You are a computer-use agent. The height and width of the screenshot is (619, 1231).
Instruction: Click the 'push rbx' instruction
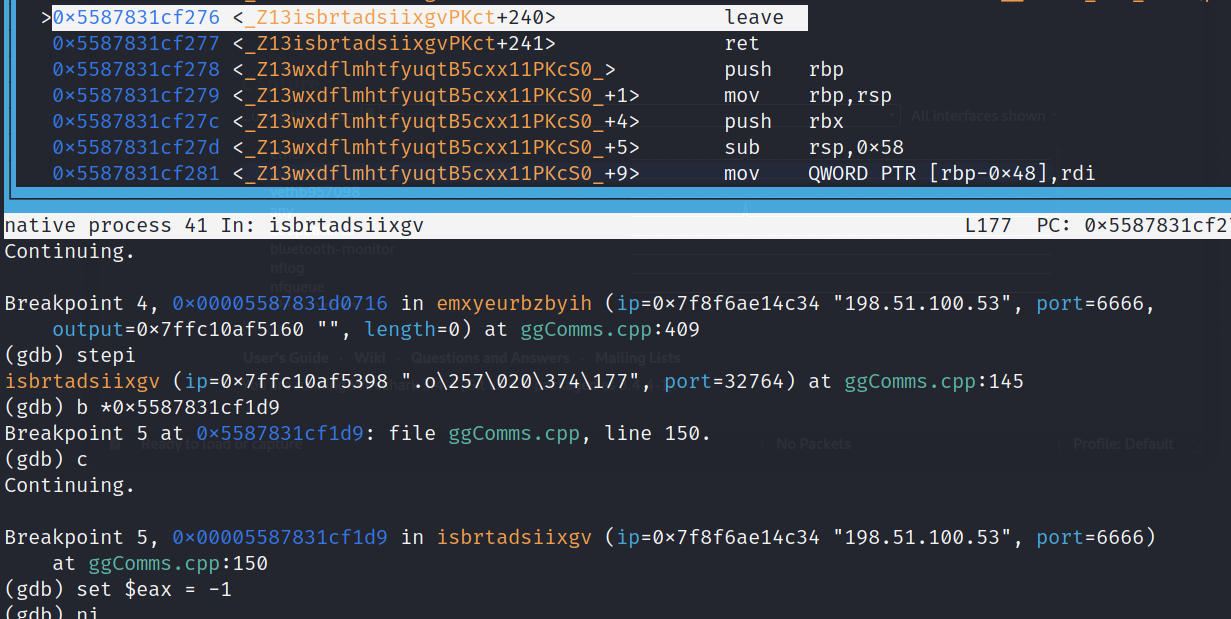click(x=784, y=121)
